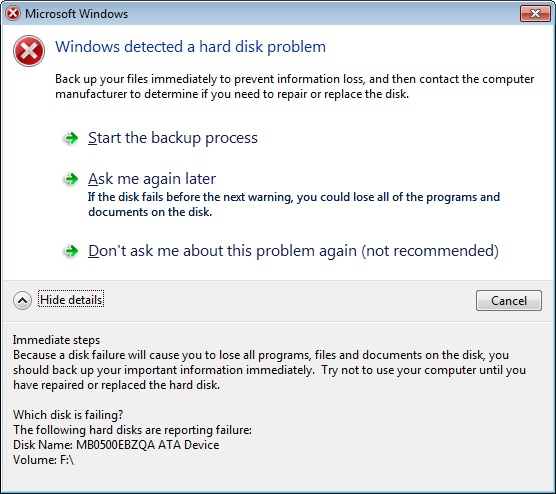The image size is (556, 494).
Task: Click the warning text under Ask me again later
Action: coord(294,204)
